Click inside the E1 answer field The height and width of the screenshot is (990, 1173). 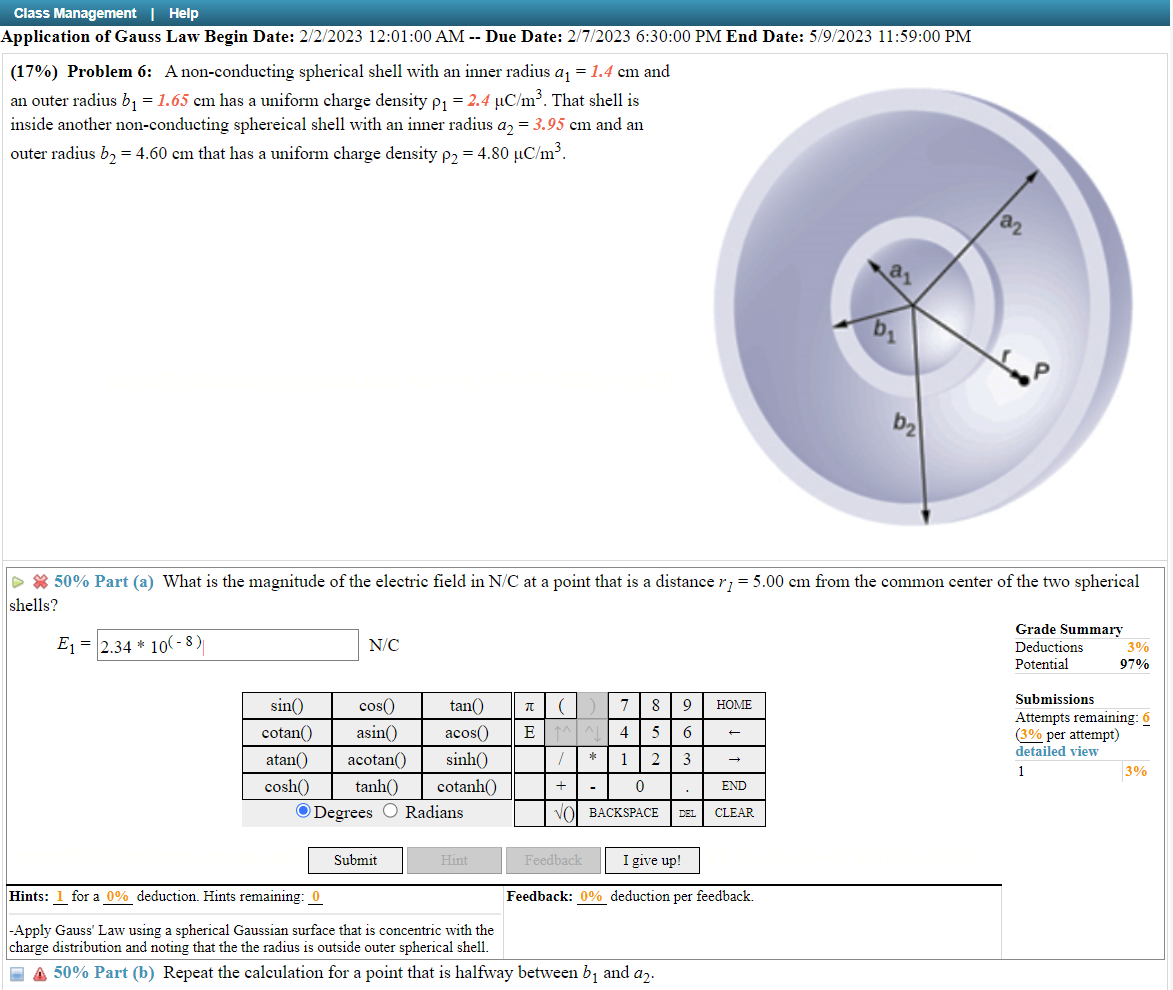click(227, 644)
